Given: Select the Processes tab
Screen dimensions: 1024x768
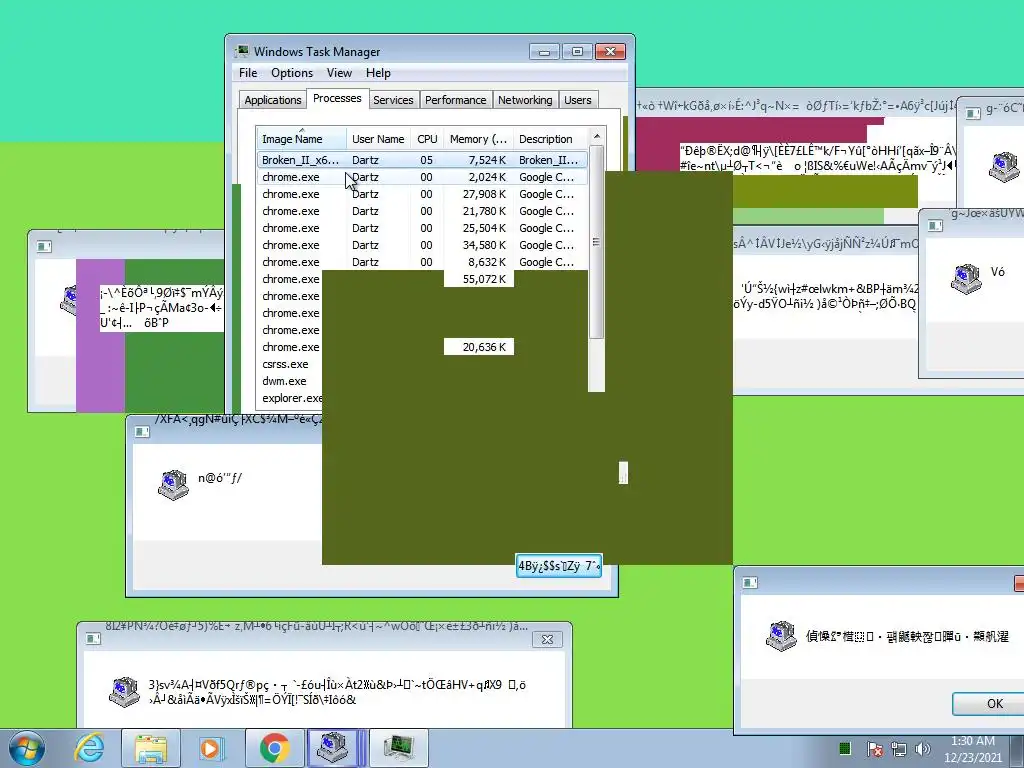Looking at the screenshot, I should [337, 98].
